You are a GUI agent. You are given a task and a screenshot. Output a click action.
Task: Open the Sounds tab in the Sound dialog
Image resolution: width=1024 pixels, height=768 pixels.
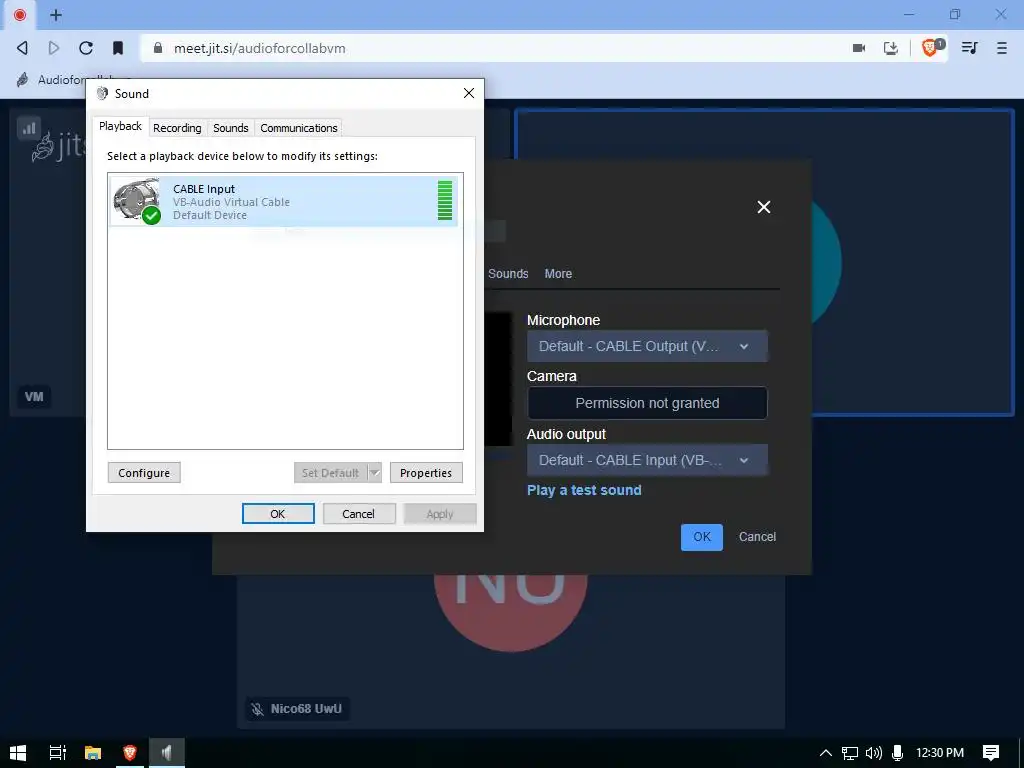click(x=231, y=128)
